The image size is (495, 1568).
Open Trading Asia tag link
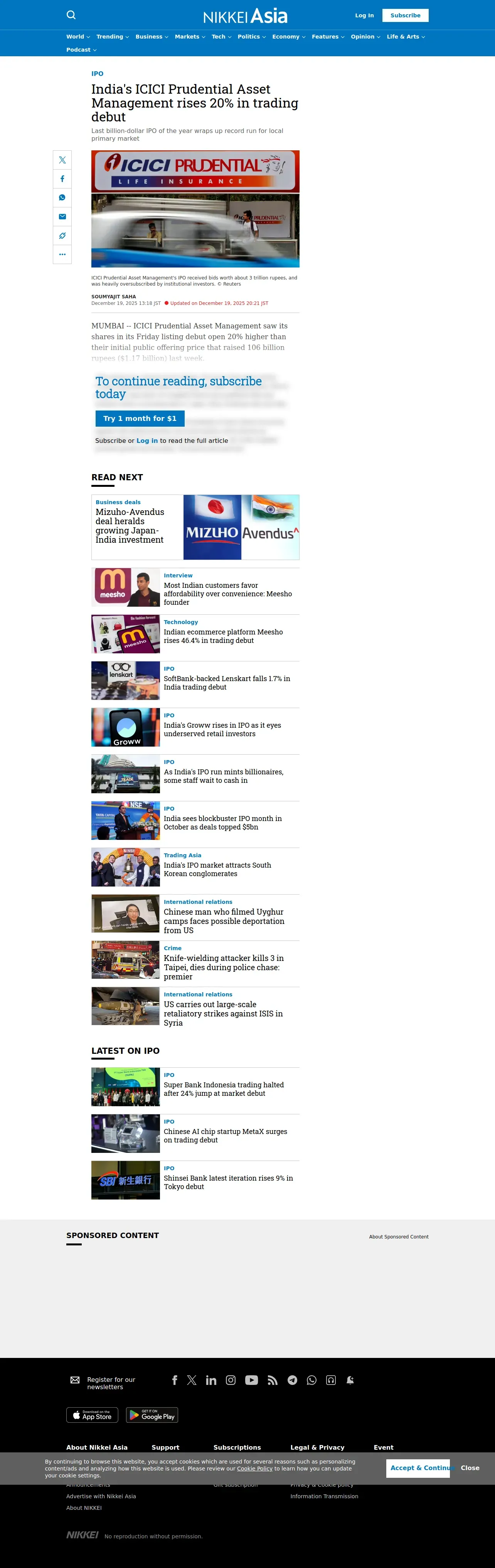(x=183, y=855)
